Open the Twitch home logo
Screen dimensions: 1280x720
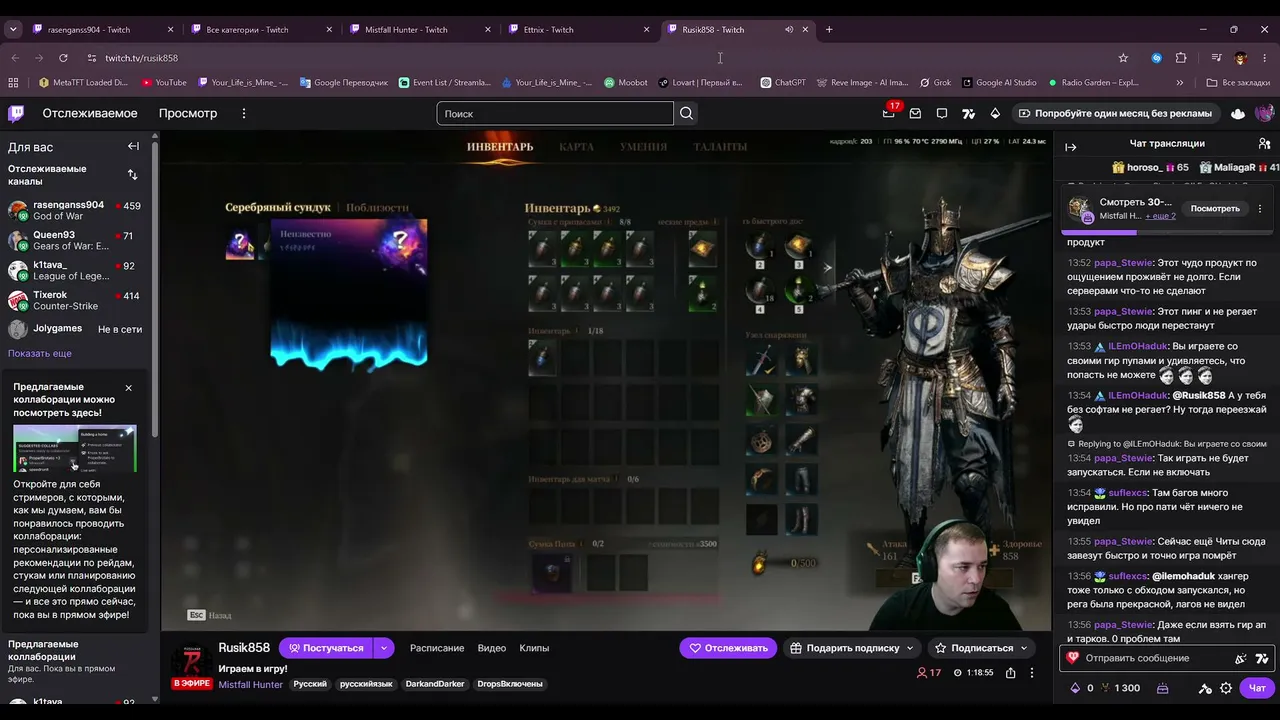click(16, 113)
